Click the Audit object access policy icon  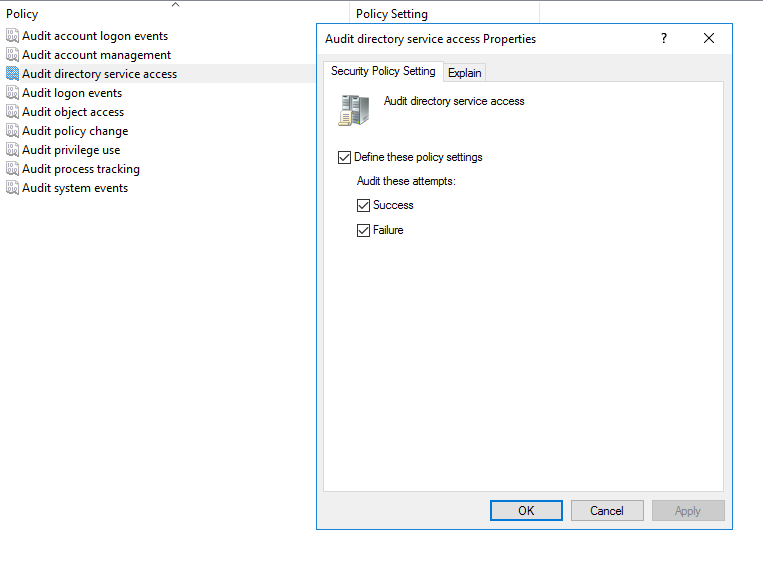pos(12,111)
